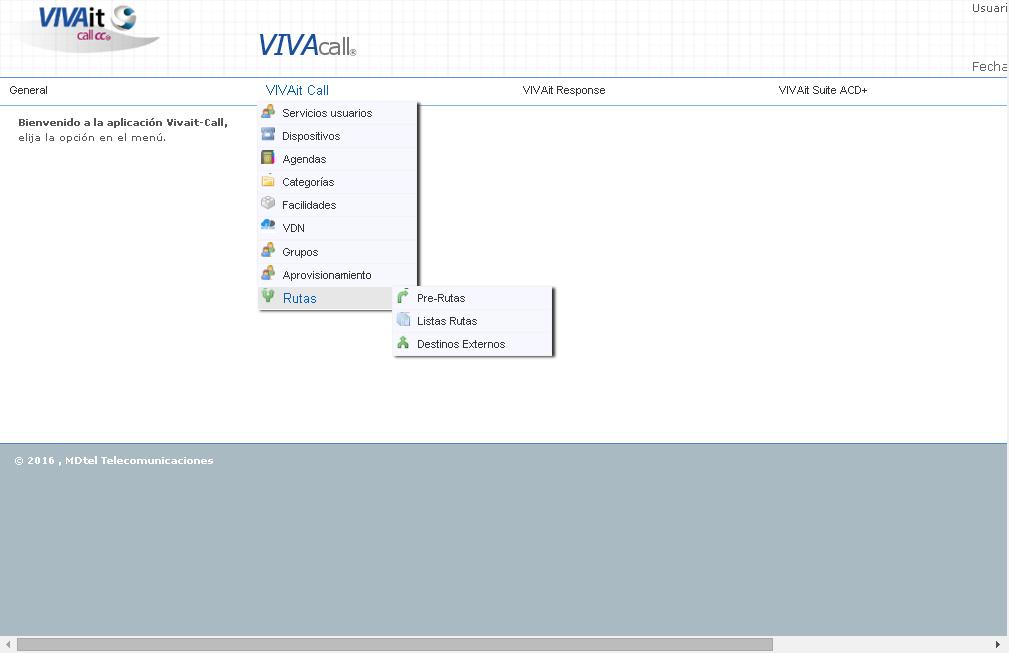Image resolution: width=1009 pixels, height=653 pixels.
Task: Click the Grupos people icon
Action: pyautogui.click(x=268, y=250)
